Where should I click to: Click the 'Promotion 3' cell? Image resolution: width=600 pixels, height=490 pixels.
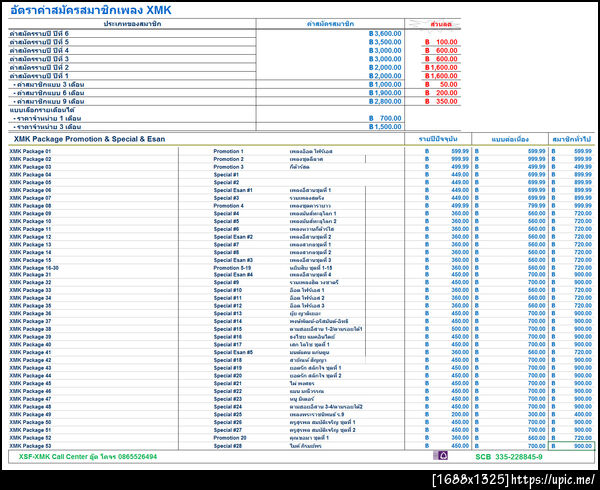pyautogui.click(x=228, y=167)
